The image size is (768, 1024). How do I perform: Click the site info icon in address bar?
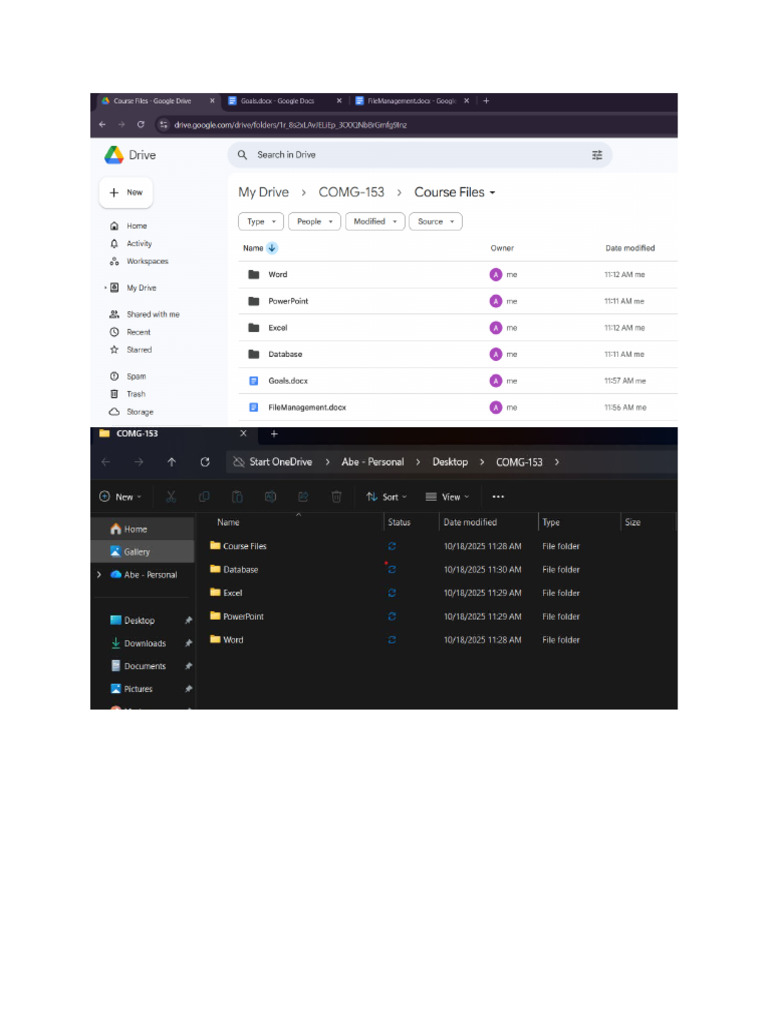click(x=164, y=124)
